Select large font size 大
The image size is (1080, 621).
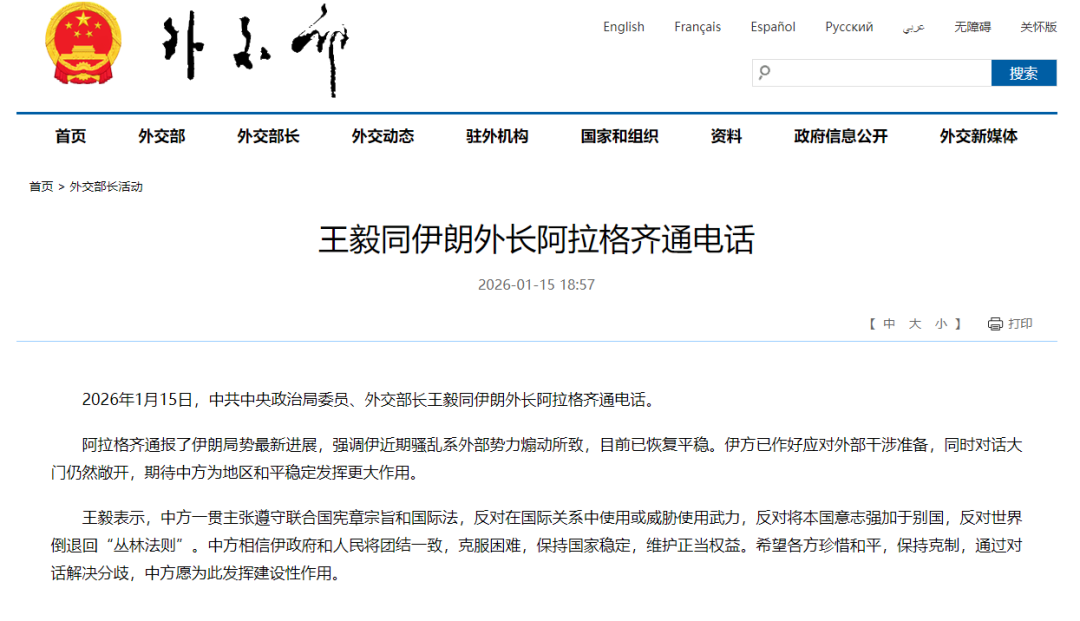point(915,324)
